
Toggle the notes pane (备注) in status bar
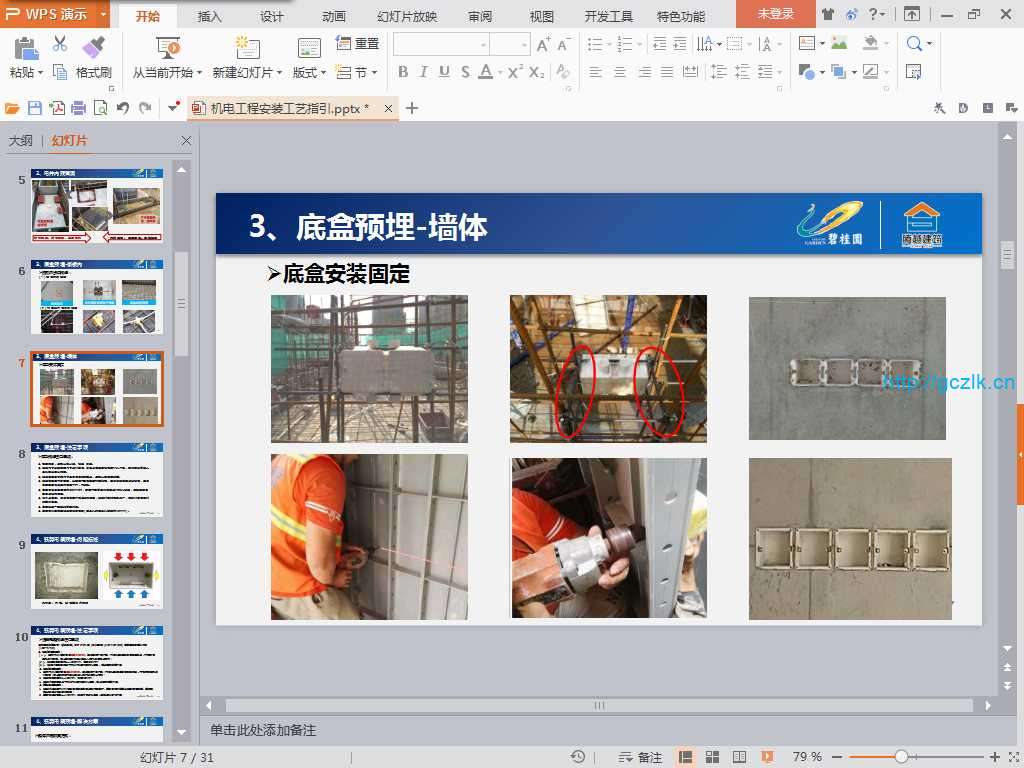[640, 757]
